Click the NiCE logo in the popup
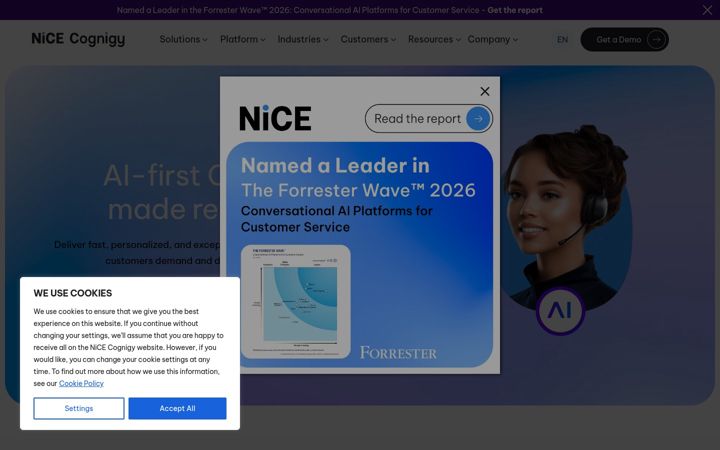720x450 pixels. (275, 118)
